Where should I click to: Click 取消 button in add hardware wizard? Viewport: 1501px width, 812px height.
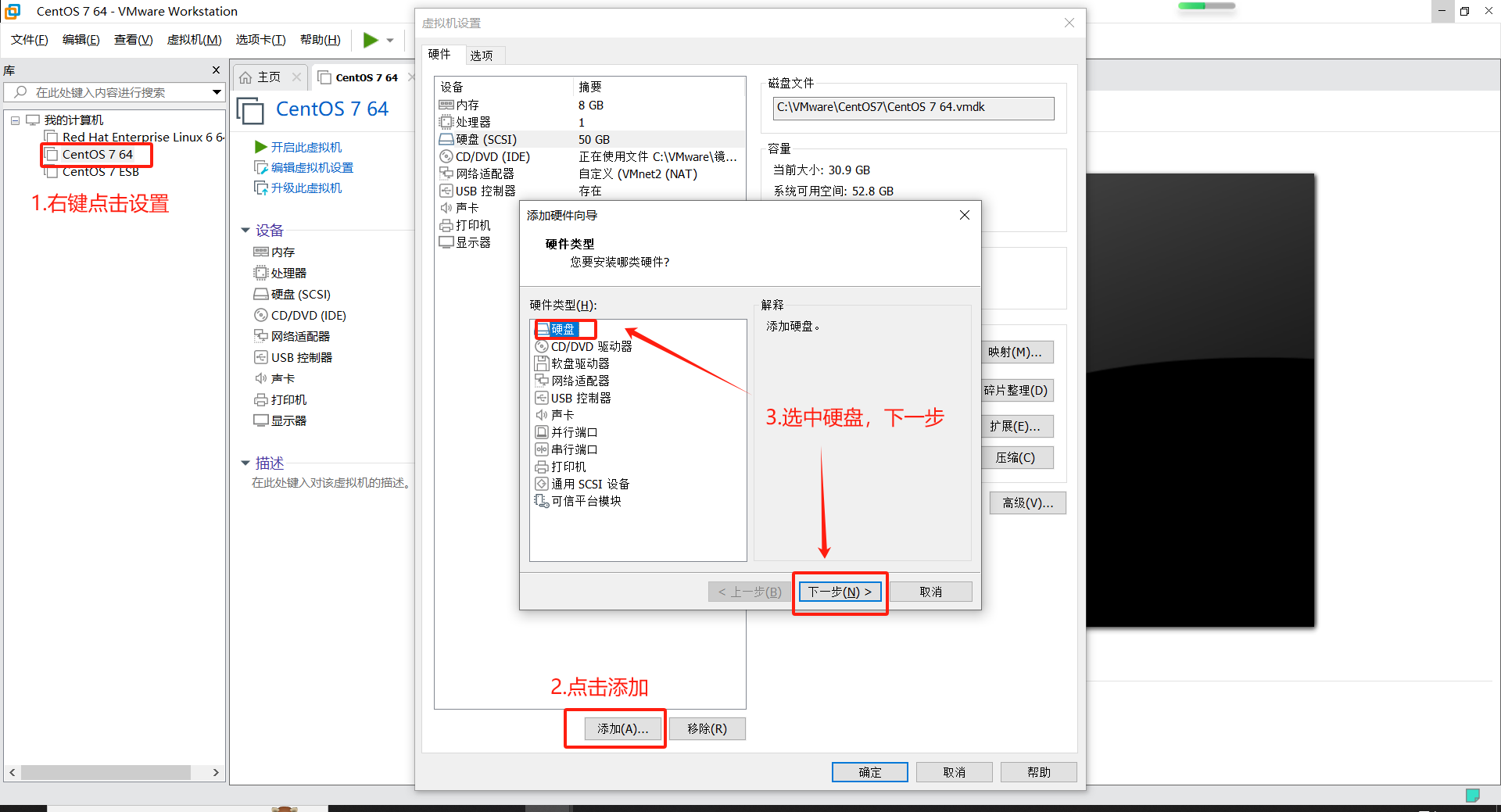tap(930, 592)
